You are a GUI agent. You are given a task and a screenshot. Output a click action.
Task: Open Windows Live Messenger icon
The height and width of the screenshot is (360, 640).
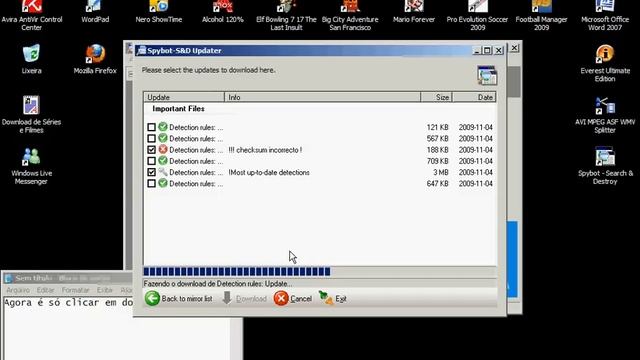point(31,166)
